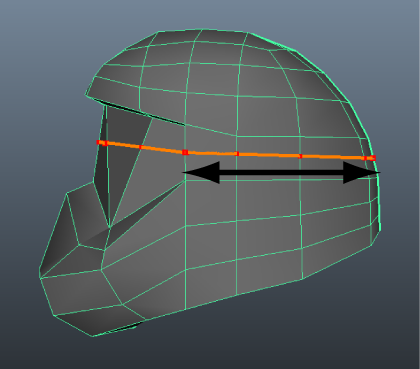Select the bottom rear corner vertex of helmet
This screenshot has width=420, height=369.
point(372,246)
